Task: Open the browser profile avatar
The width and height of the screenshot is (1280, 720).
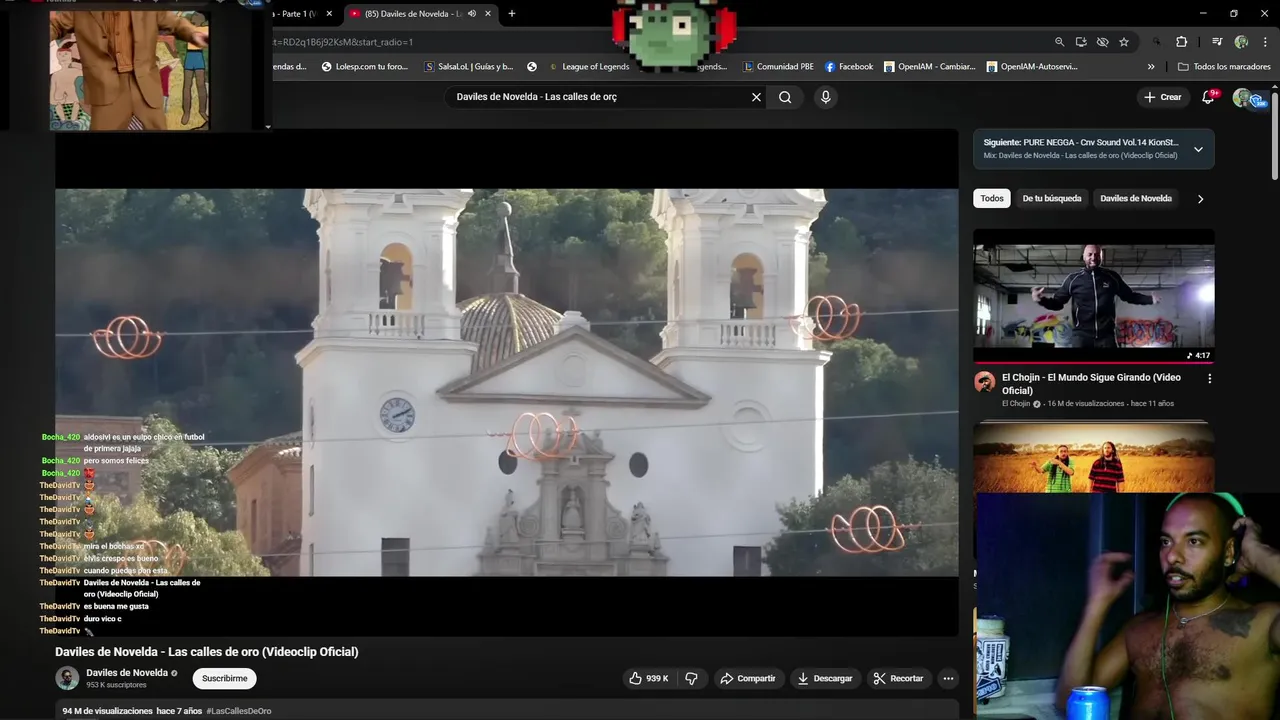Action: pyautogui.click(x=1241, y=42)
